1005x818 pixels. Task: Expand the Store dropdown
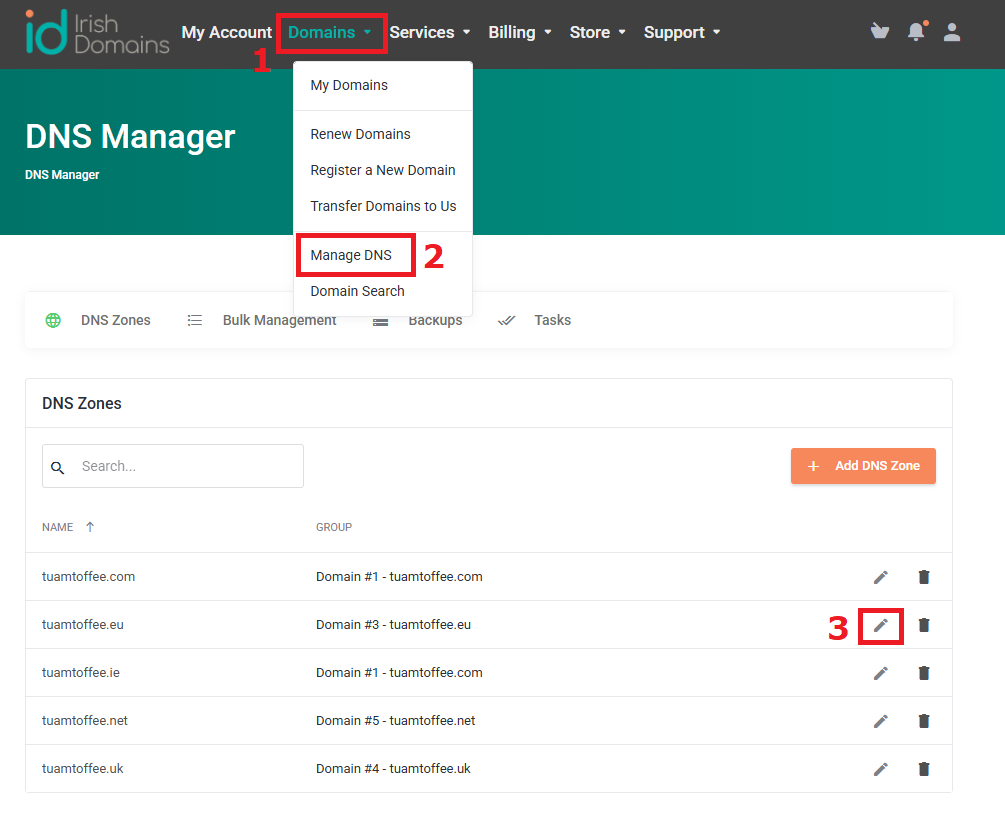pos(597,32)
